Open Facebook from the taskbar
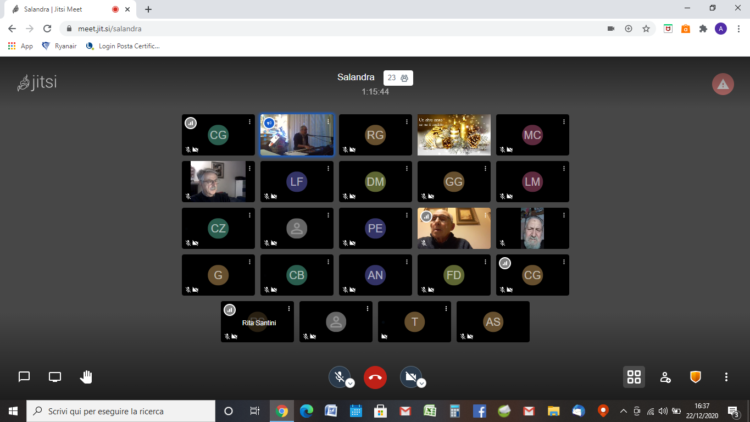 point(479,411)
